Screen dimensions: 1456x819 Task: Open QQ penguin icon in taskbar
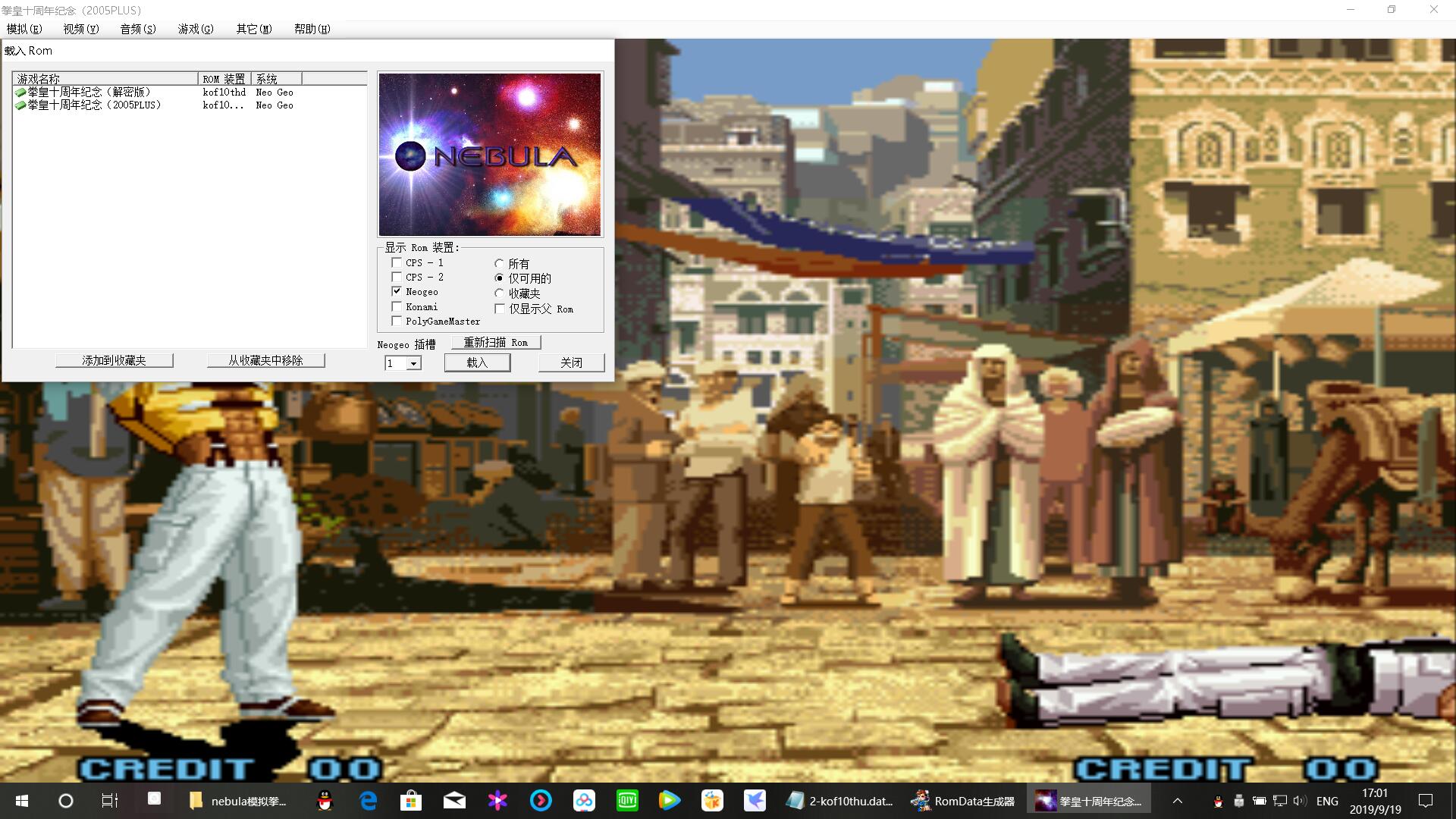click(x=325, y=801)
